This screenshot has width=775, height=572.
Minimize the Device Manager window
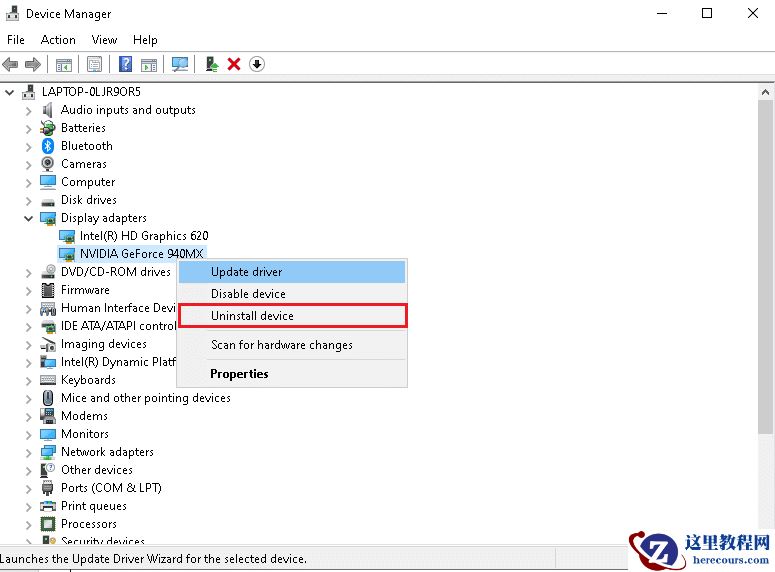point(662,13)
